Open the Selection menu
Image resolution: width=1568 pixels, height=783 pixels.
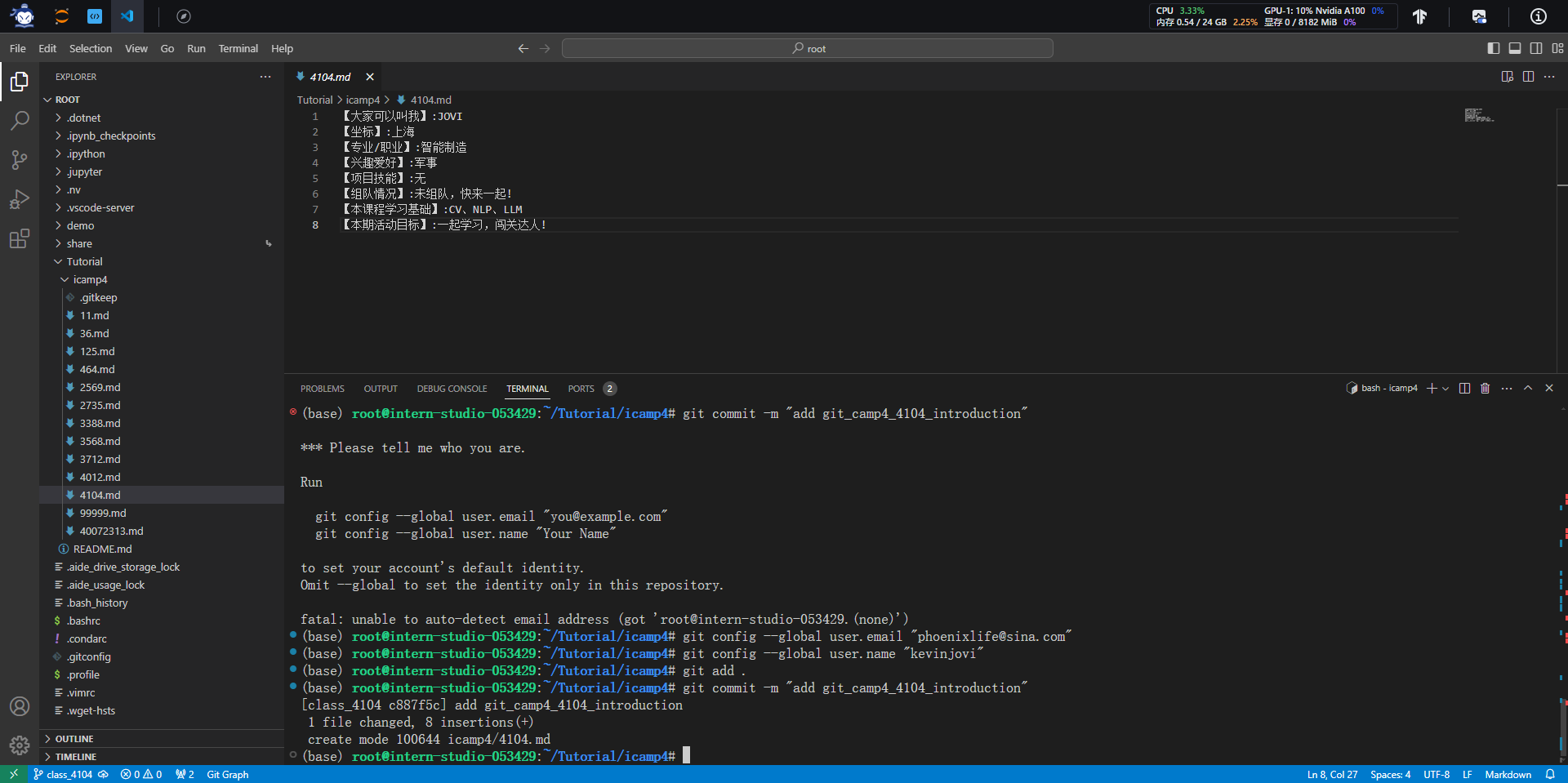(x=91, y=49)
